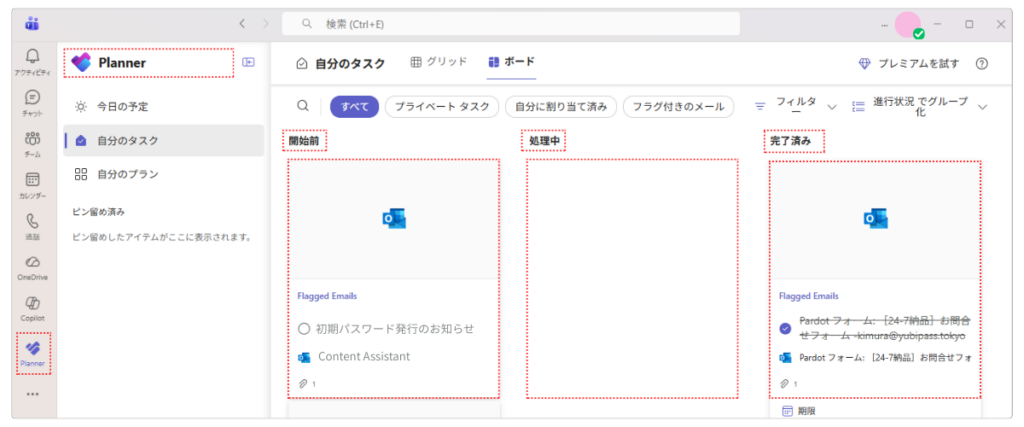Screen dimensions: 1024x427
Task: Open Teams (チーム) in the sidebar
Action: tap(33, 144)
